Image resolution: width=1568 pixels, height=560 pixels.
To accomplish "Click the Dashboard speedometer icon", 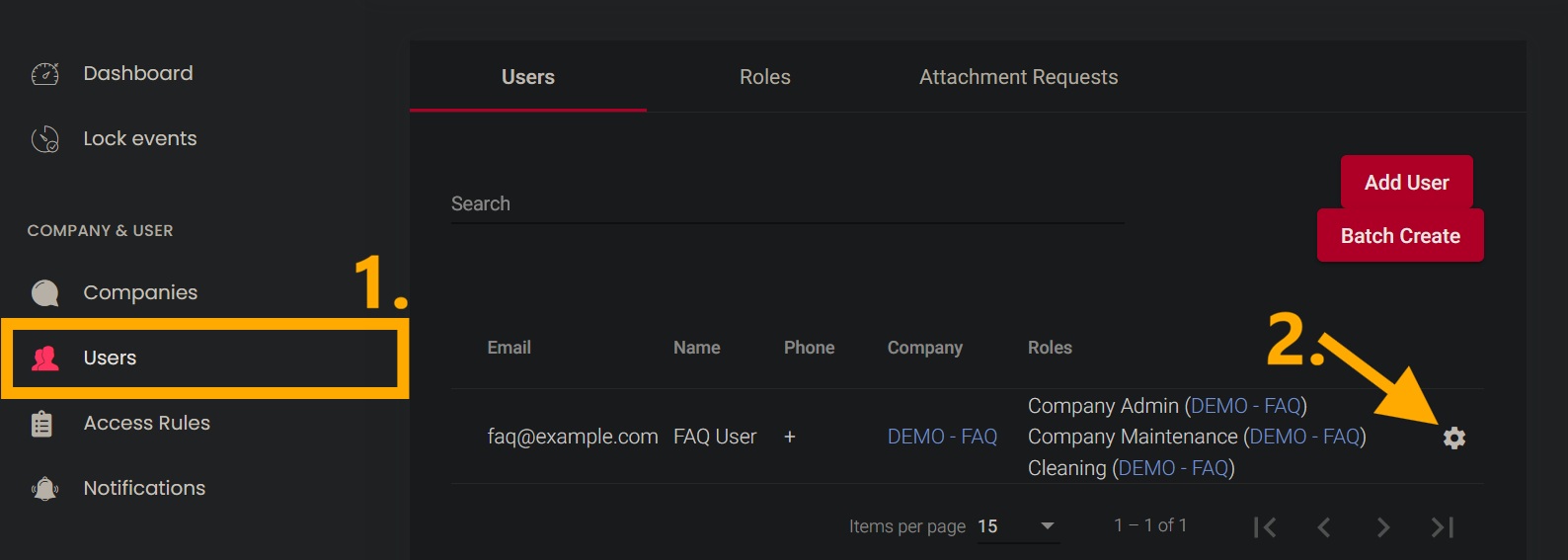I will [45, 74].
